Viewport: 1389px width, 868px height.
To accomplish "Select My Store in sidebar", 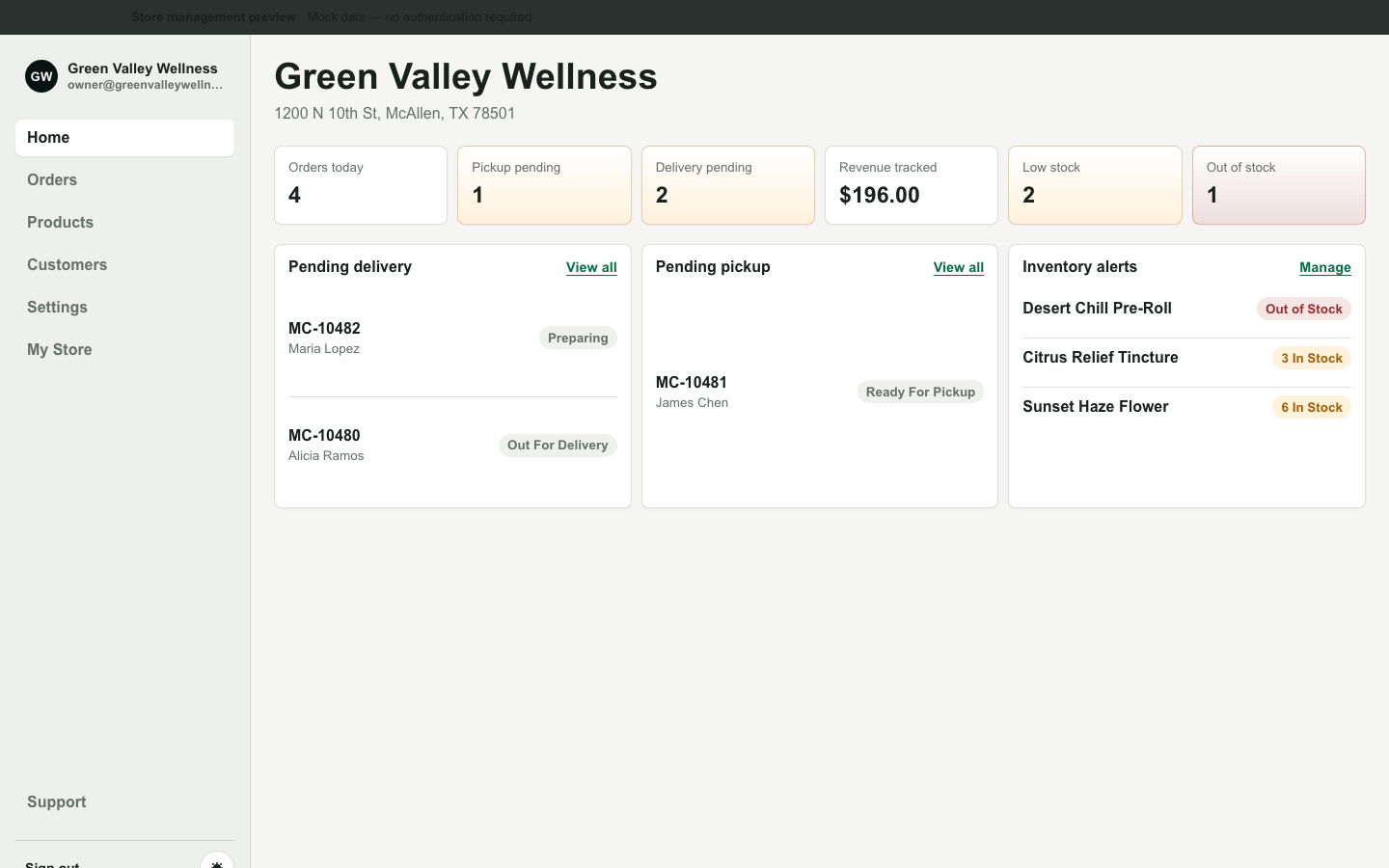I will click(x=124, y=350).
